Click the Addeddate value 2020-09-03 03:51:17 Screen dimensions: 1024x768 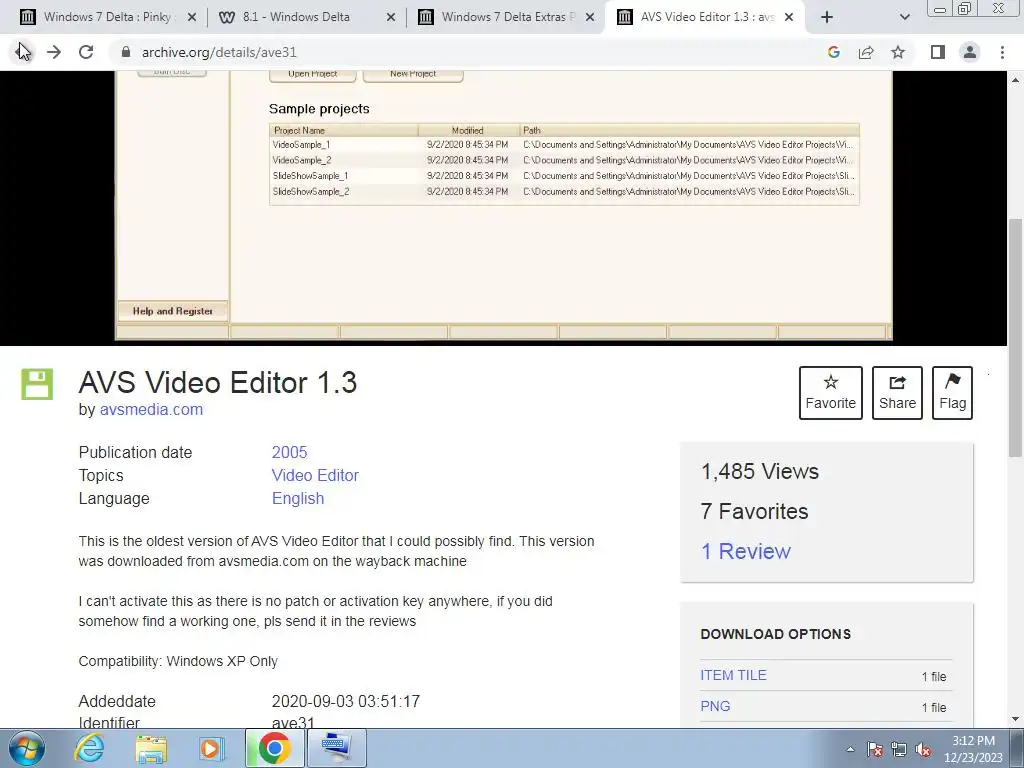345,701
